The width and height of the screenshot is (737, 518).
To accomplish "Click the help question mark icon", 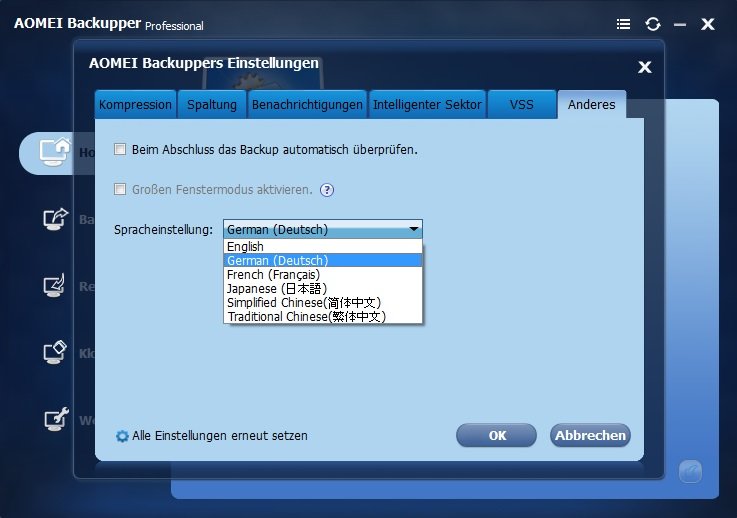I will 327,190.
